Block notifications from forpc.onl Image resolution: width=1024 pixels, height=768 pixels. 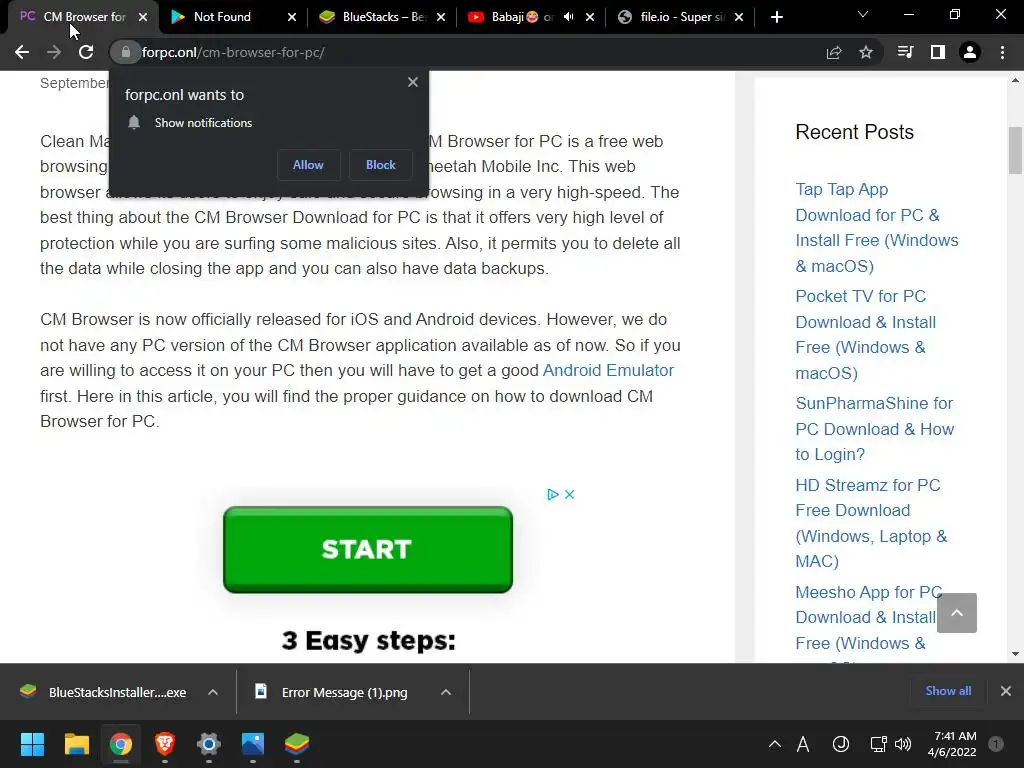coord(381,165)
